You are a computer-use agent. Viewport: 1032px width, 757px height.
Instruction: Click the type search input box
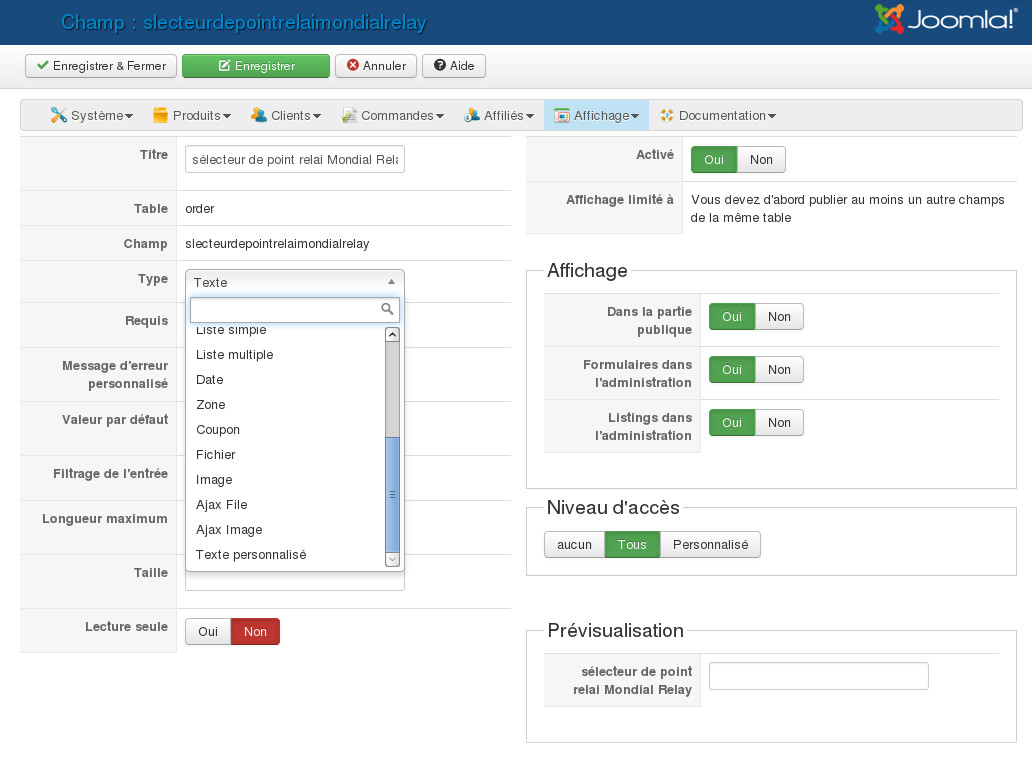(x=295, y=309)
